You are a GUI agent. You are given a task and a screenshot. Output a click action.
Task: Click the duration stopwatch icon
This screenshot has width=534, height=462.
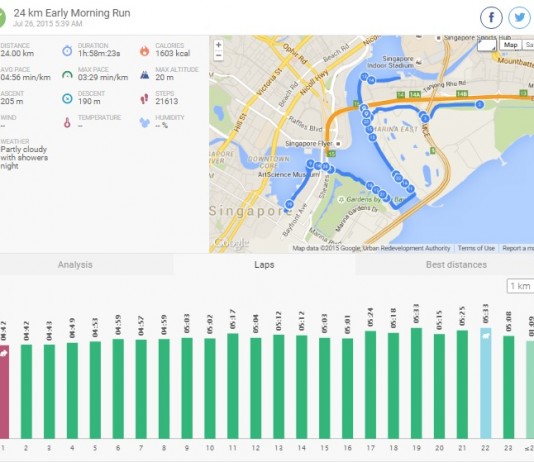coord(67,50)
